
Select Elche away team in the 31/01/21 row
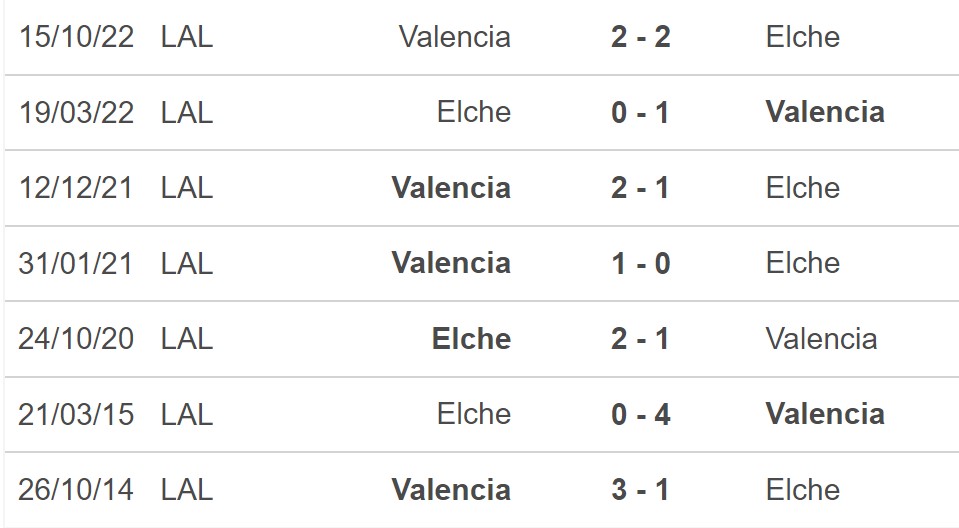tap(802, 263)
